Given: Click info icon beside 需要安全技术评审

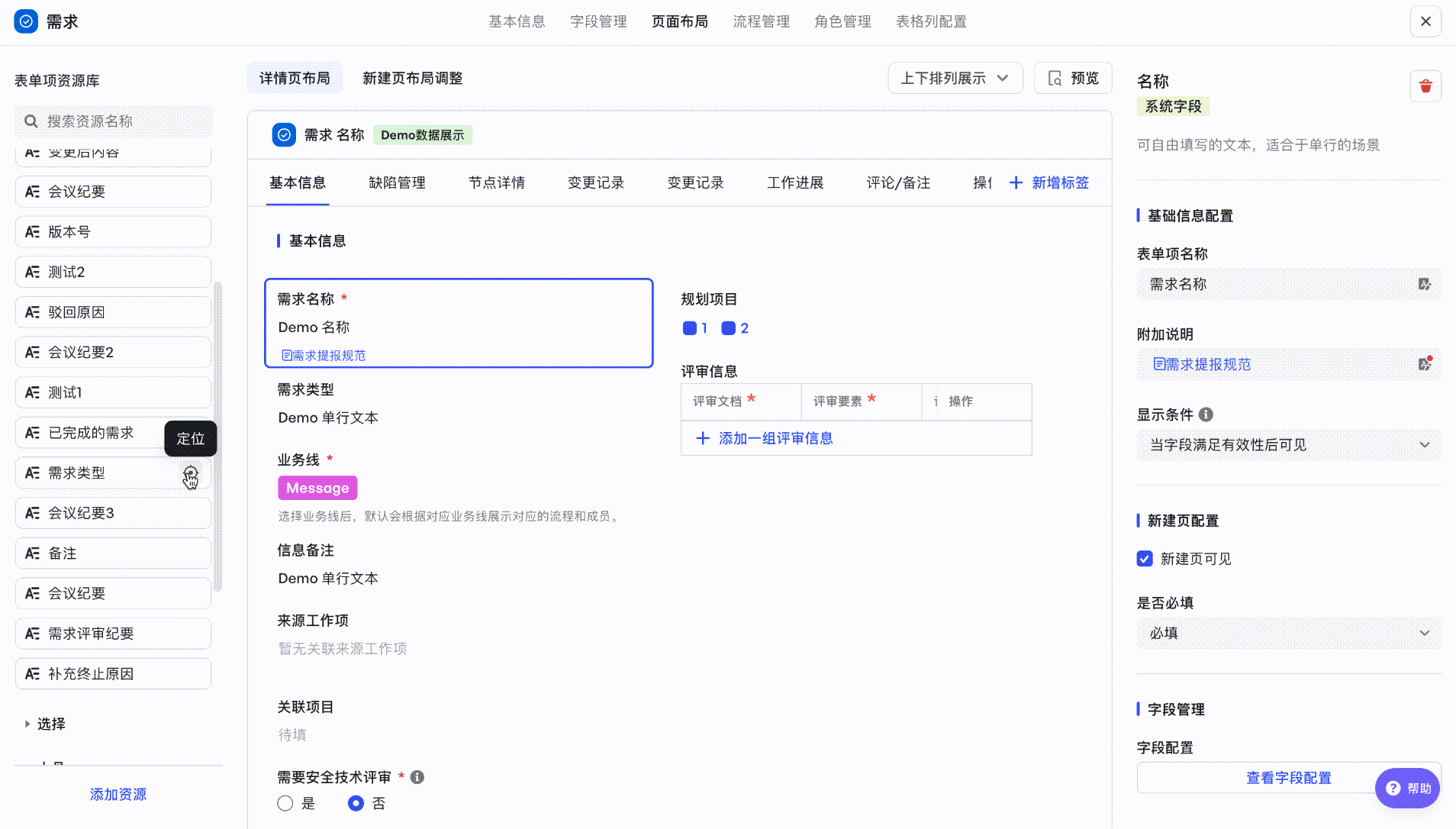Looking at the screenshot, I should coord(417,777).
